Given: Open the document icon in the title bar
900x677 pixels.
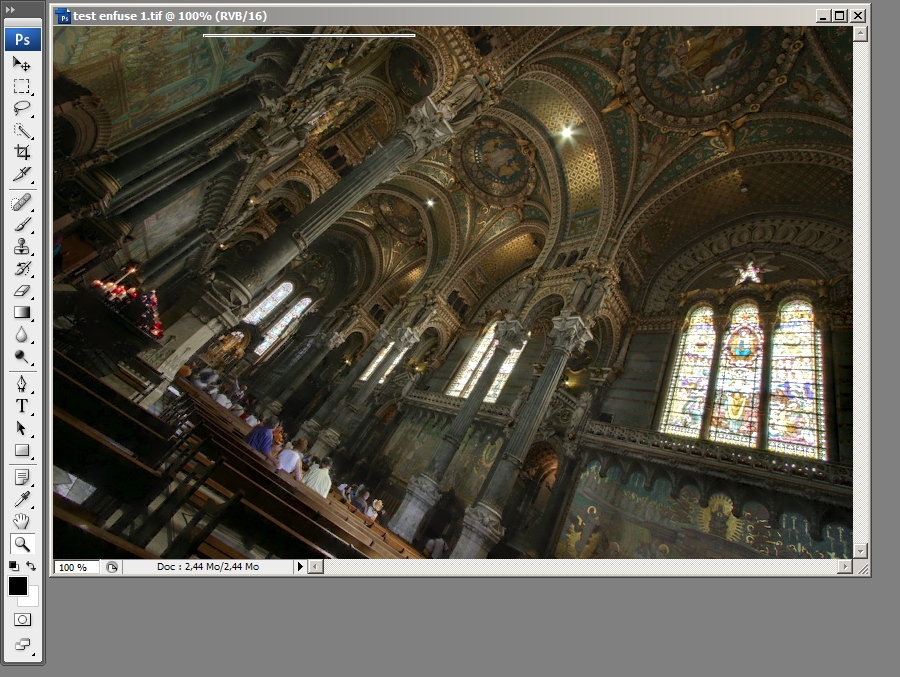Looking at the screenshot, I should coord(63,16).
